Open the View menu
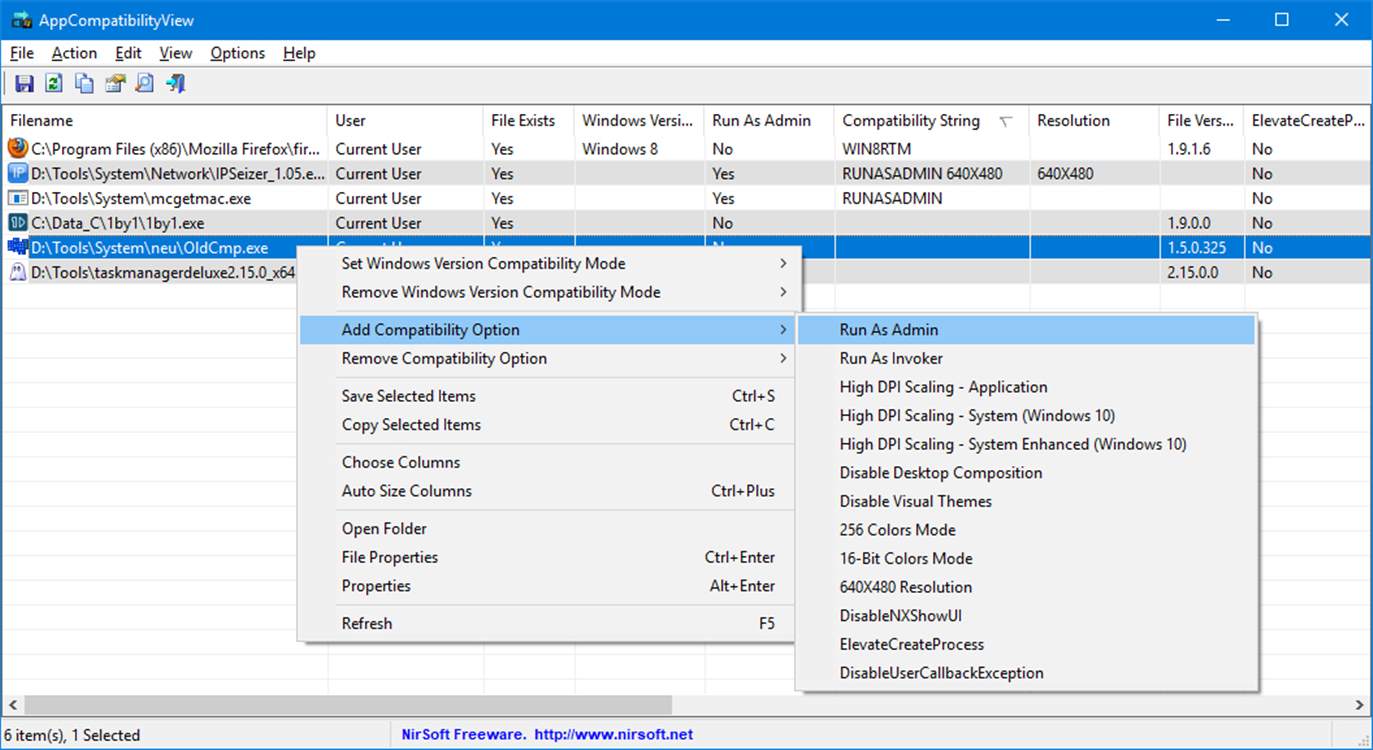1373x750 pixels. pyautogui.click(x=176, y=53)
